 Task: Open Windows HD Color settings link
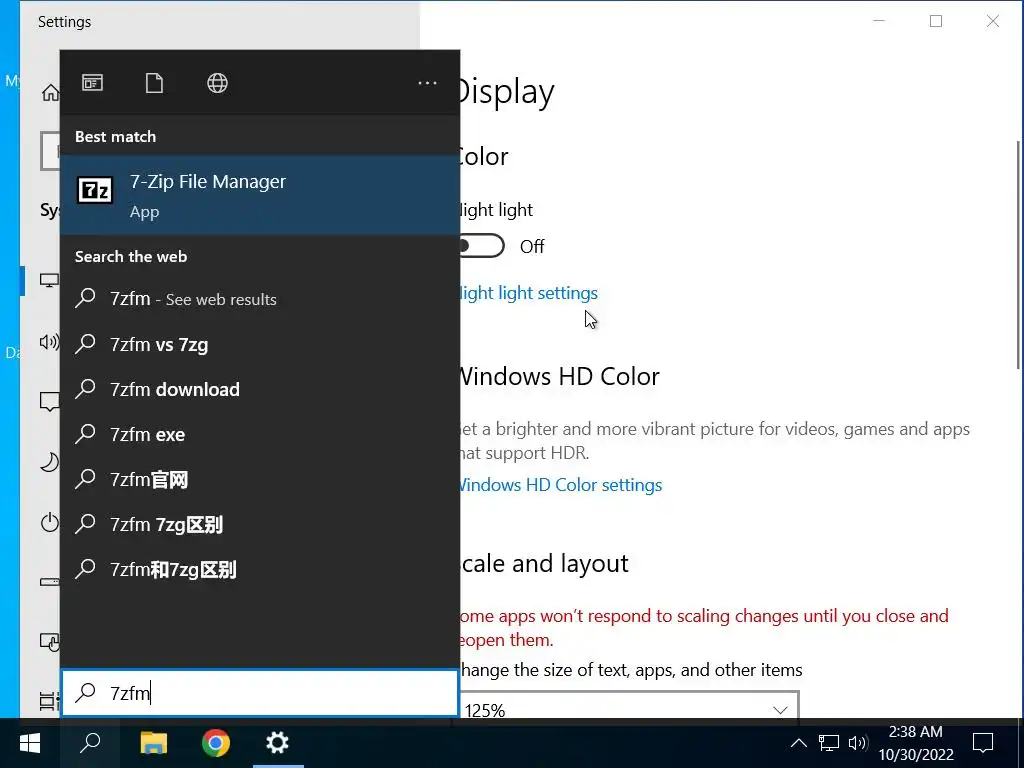[x=561, y=485]
